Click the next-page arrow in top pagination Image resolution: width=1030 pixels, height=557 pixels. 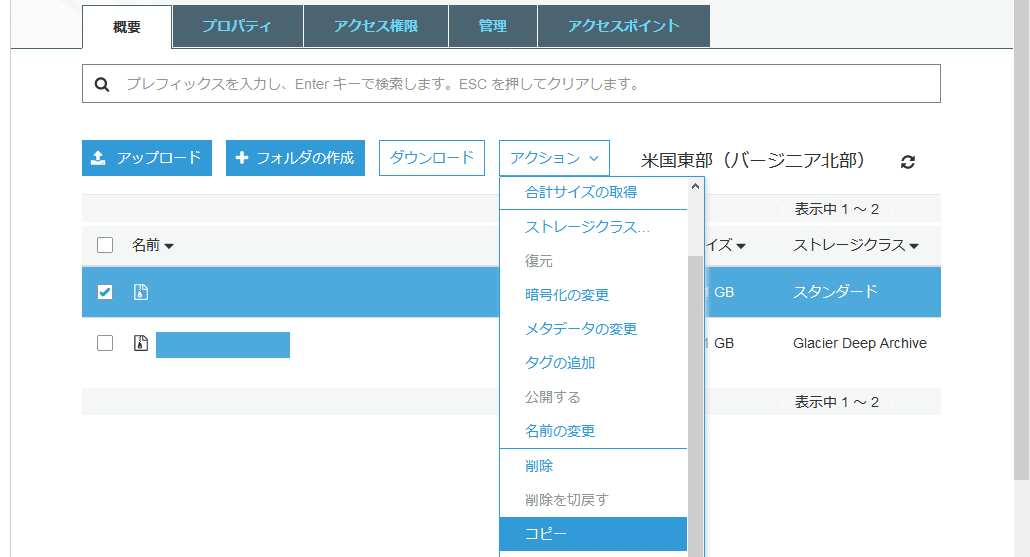891,210
